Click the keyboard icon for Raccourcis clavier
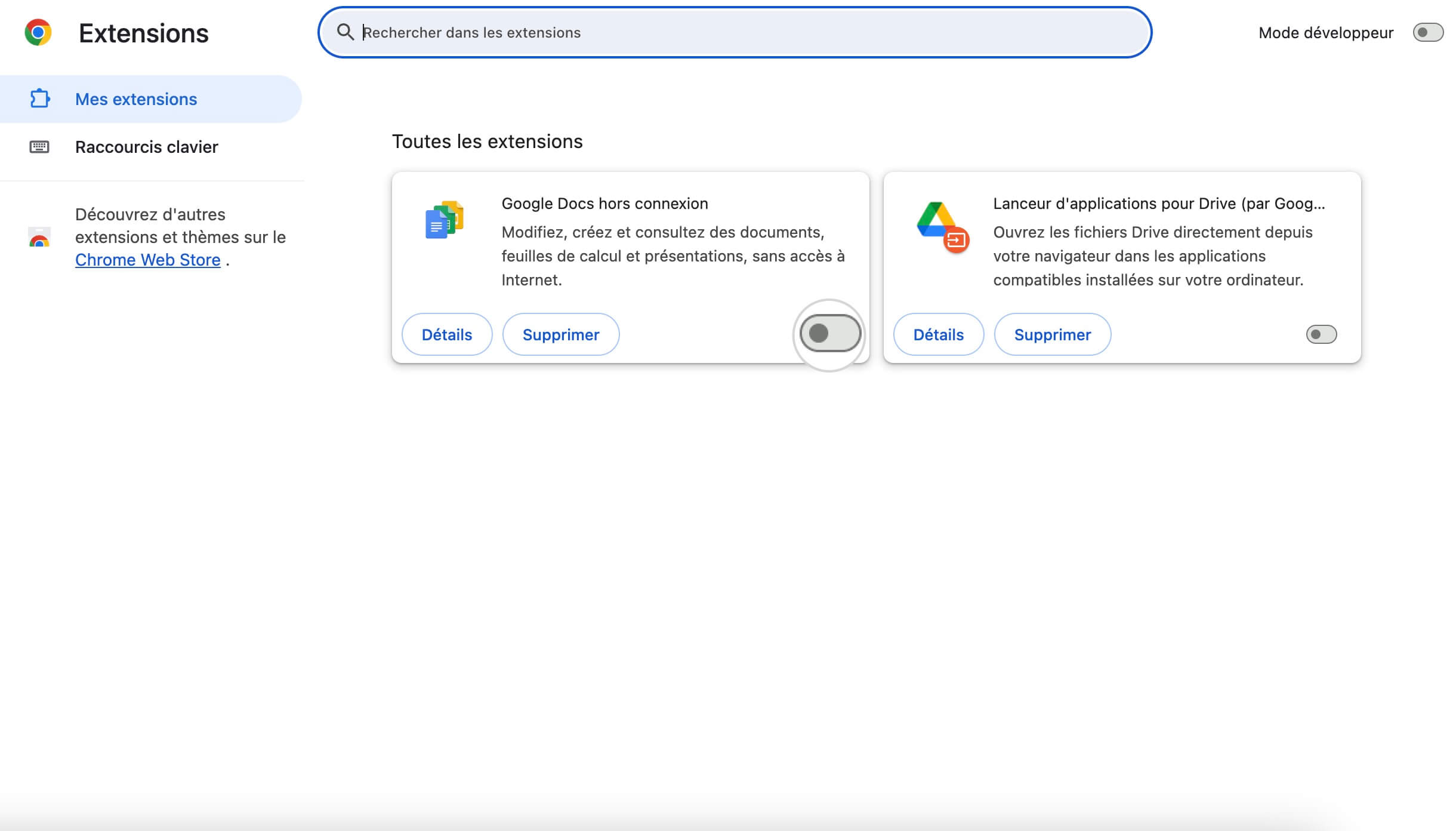Screen dimensions: 1456x831 [39, 147]
